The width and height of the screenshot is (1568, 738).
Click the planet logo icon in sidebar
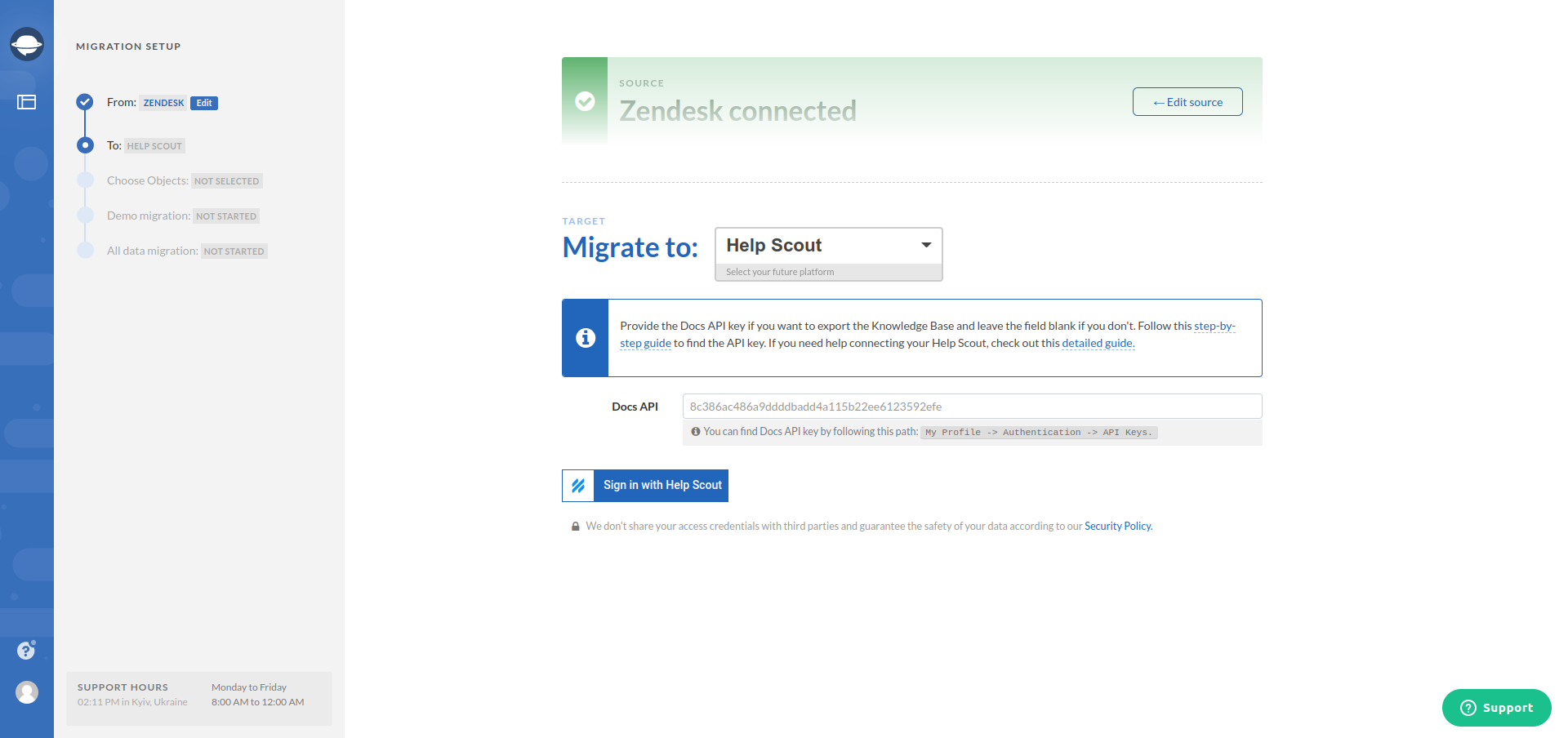(x=27, y=44)
